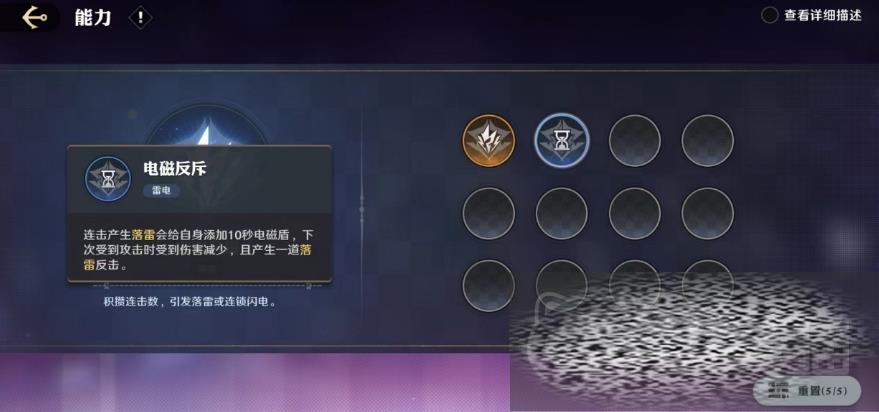This screenshot has width=879, height=412.
Task: Click the large main skill emblem behind tooltip
Action: click(207, 126)
